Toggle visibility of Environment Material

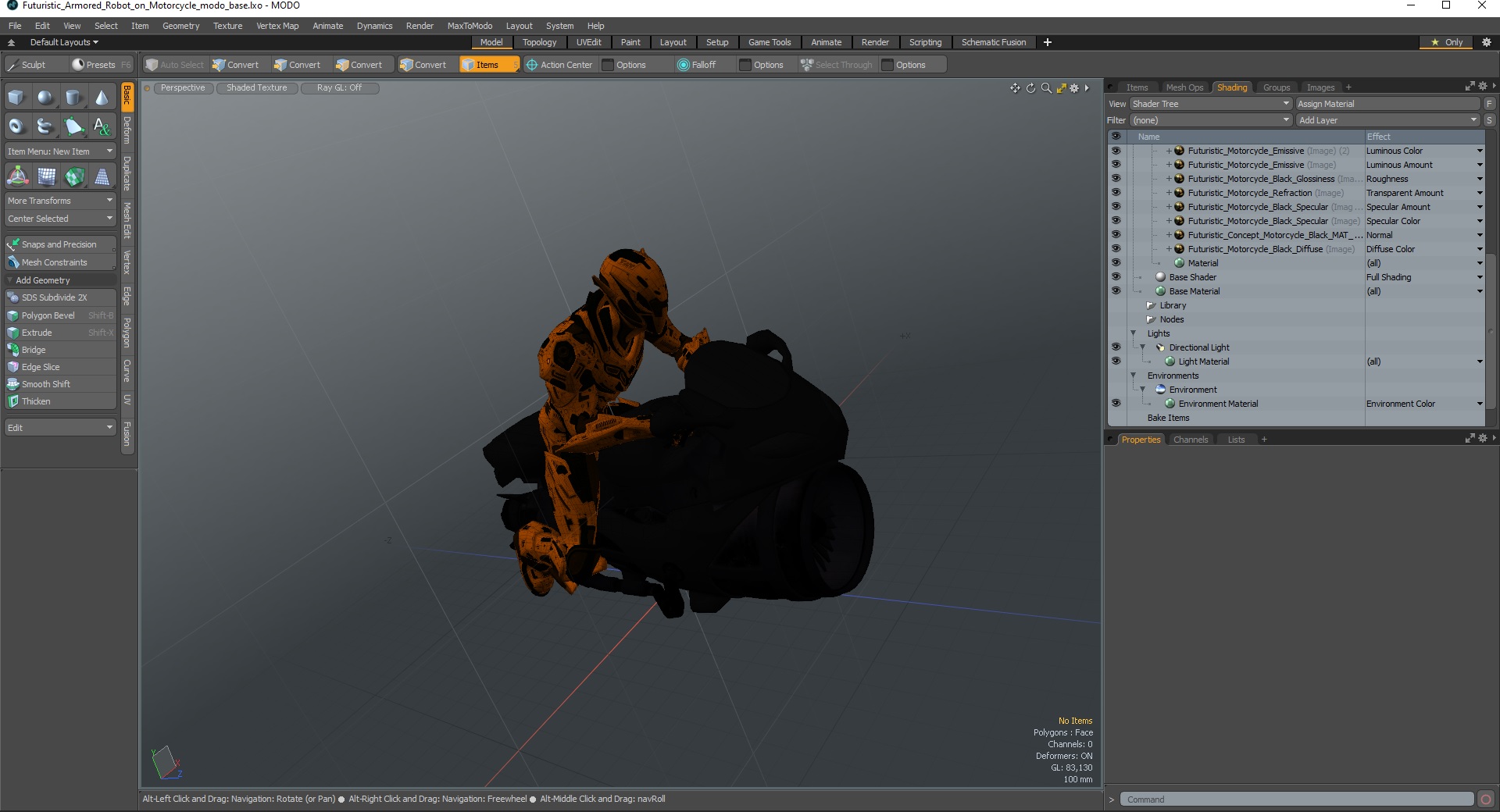pos(1116,404)
